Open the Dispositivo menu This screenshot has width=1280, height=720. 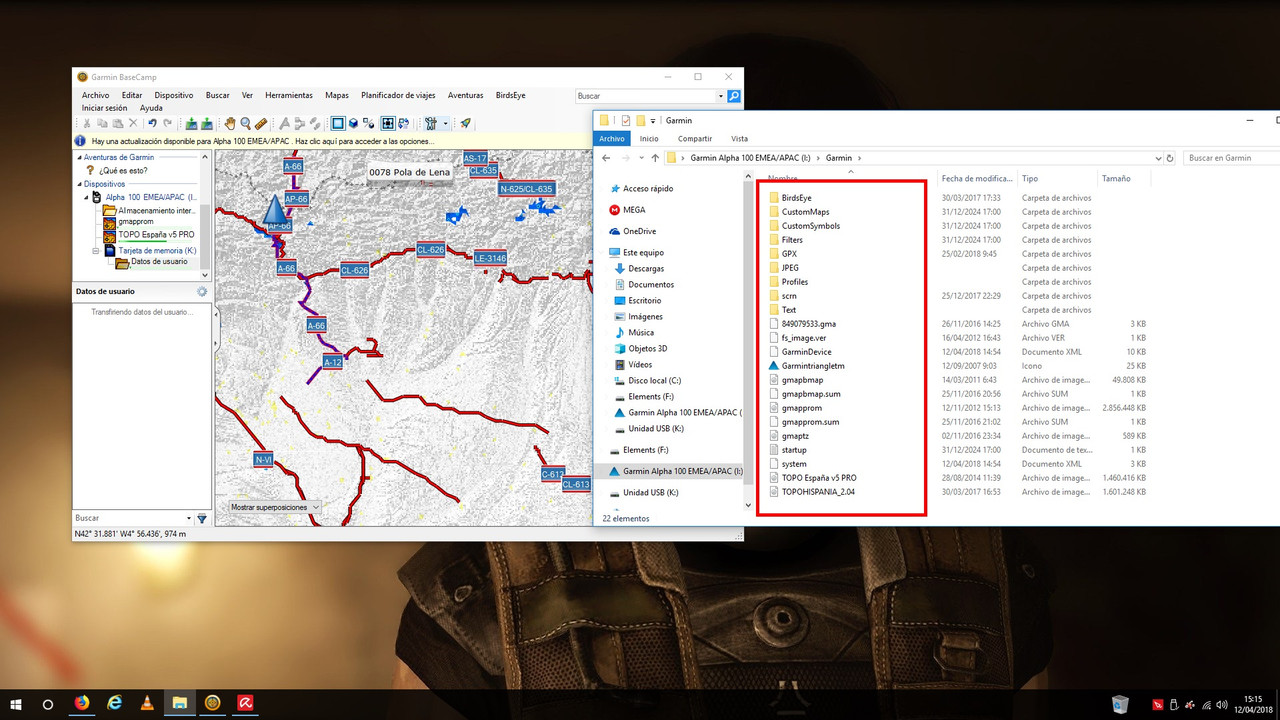(174, 95)
